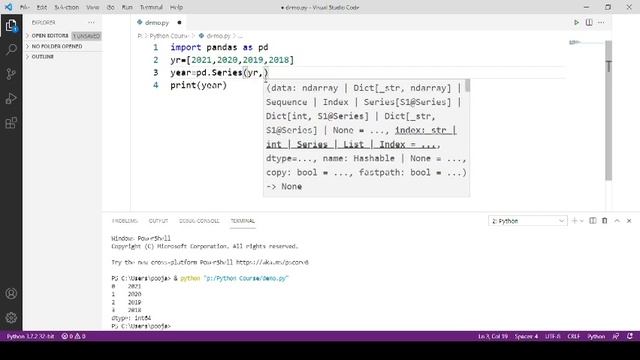This screenshot has height=360, width=640.
Task: Click the Ln 3, Col cursor position indicator
Action: point(493,336)
